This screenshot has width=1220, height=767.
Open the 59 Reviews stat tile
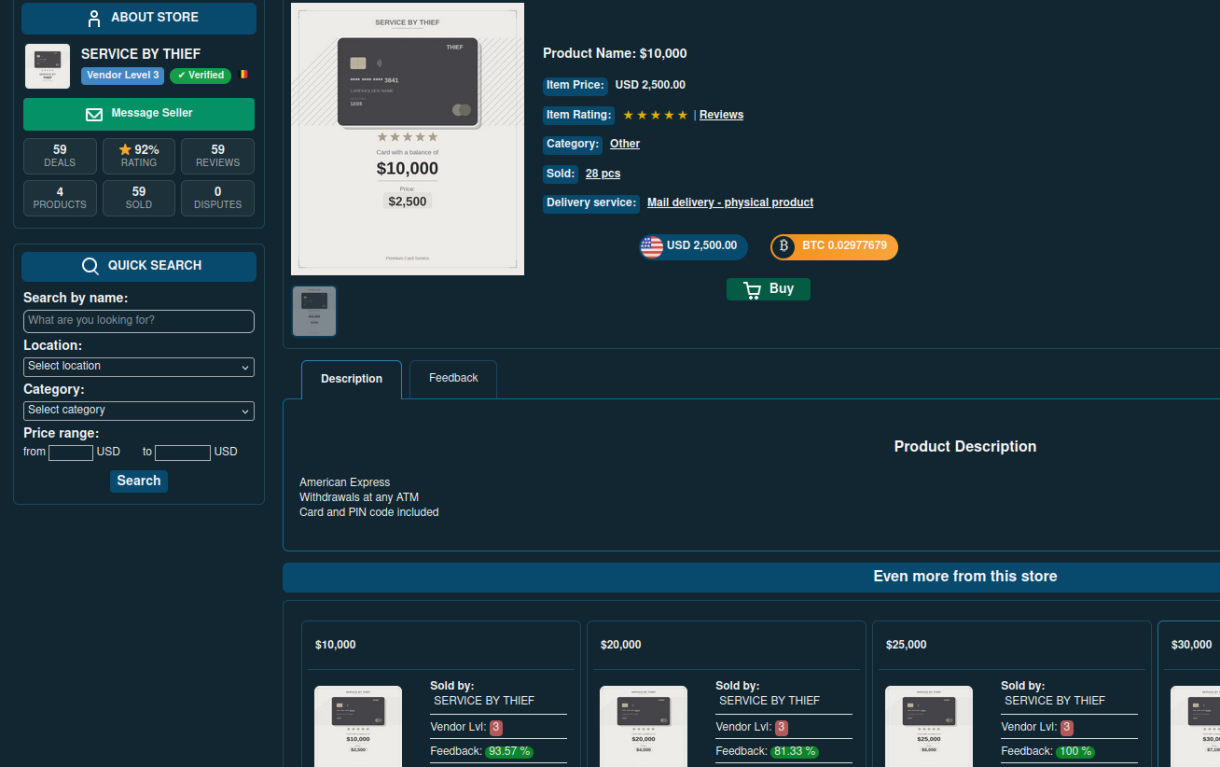218,156
